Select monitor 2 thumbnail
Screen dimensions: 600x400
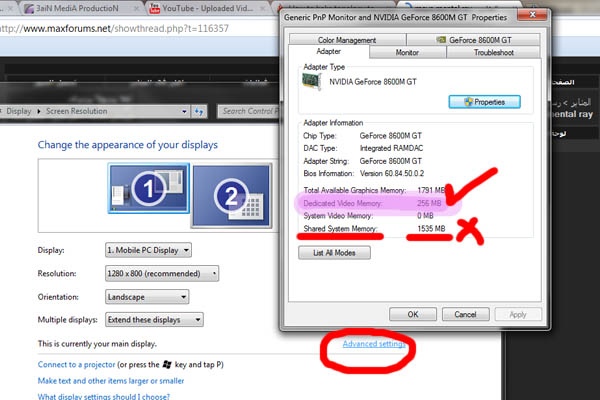(x=232, y=196)
